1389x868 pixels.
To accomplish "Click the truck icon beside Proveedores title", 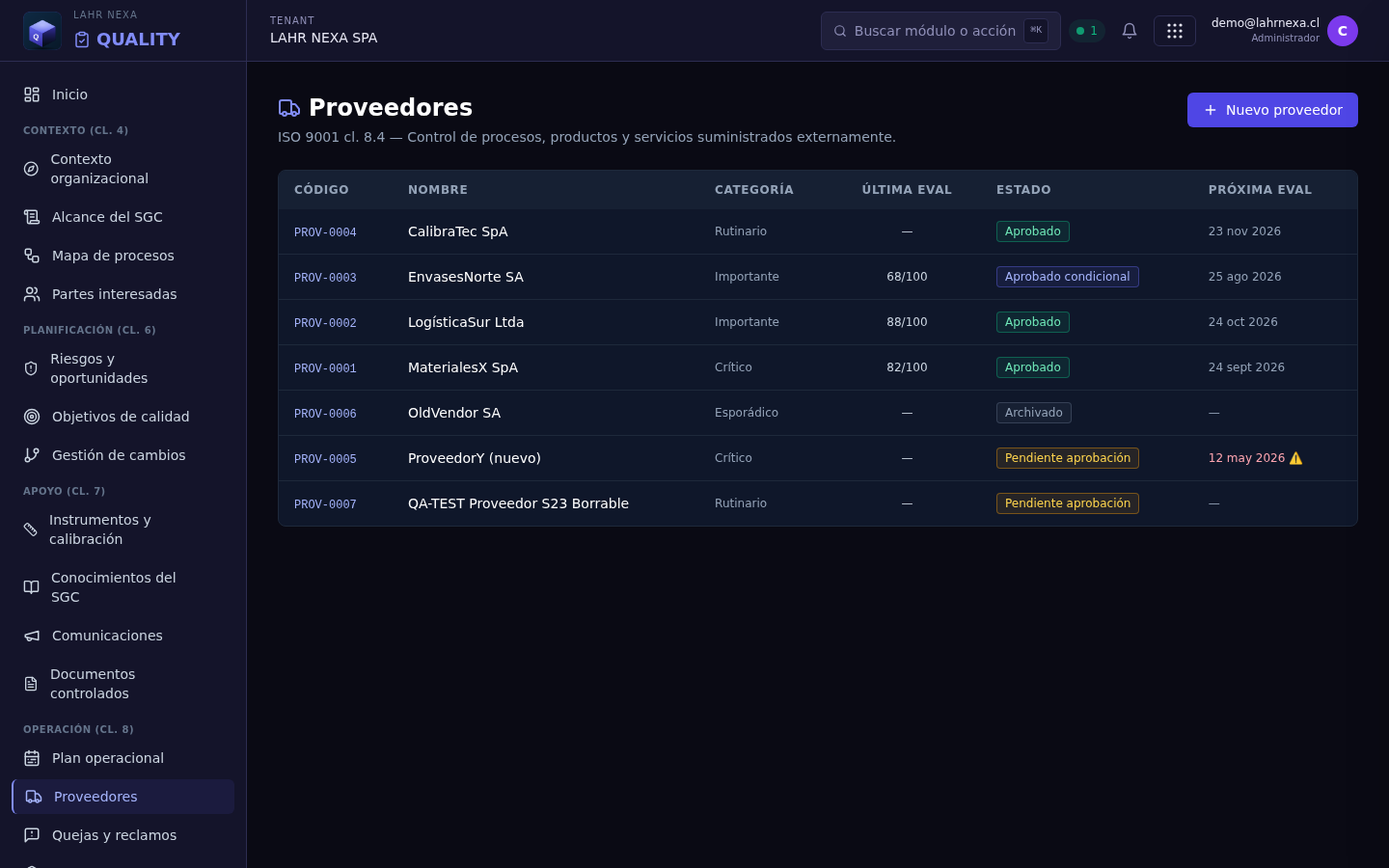I will [289, 108].
